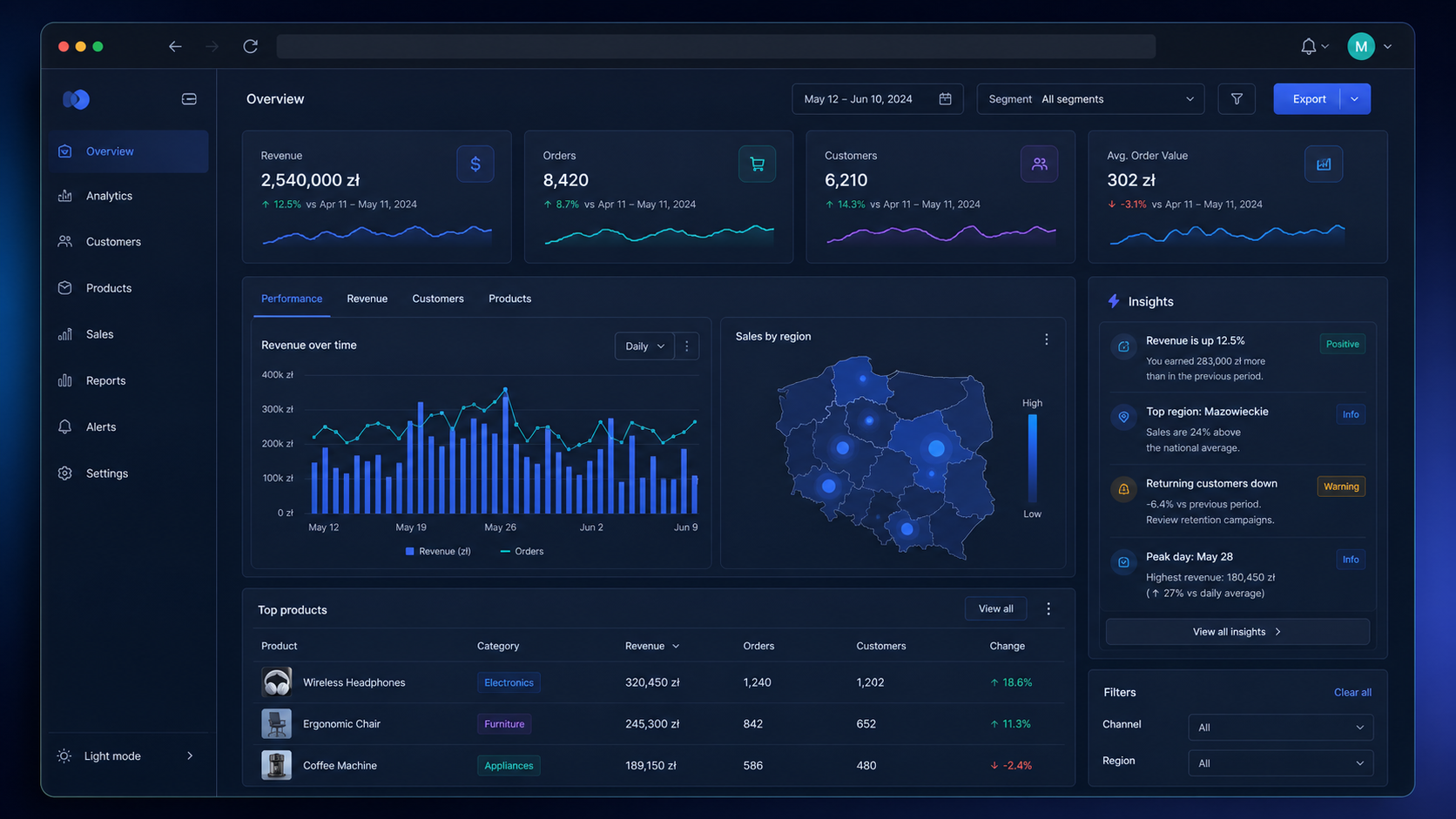Click View all insights
The image size is (1456, 819).
tap(1237, 632)
